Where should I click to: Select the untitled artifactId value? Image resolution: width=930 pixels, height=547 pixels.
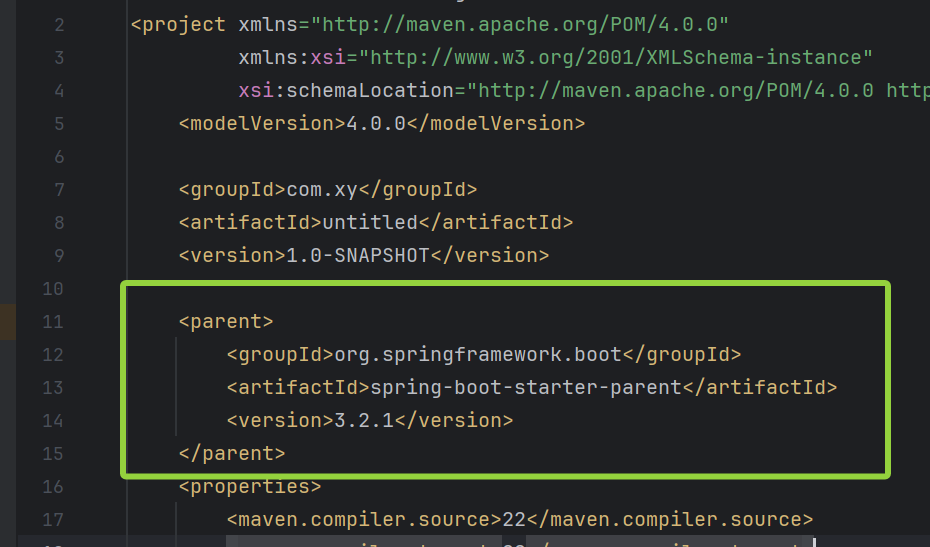coord(369,222)
